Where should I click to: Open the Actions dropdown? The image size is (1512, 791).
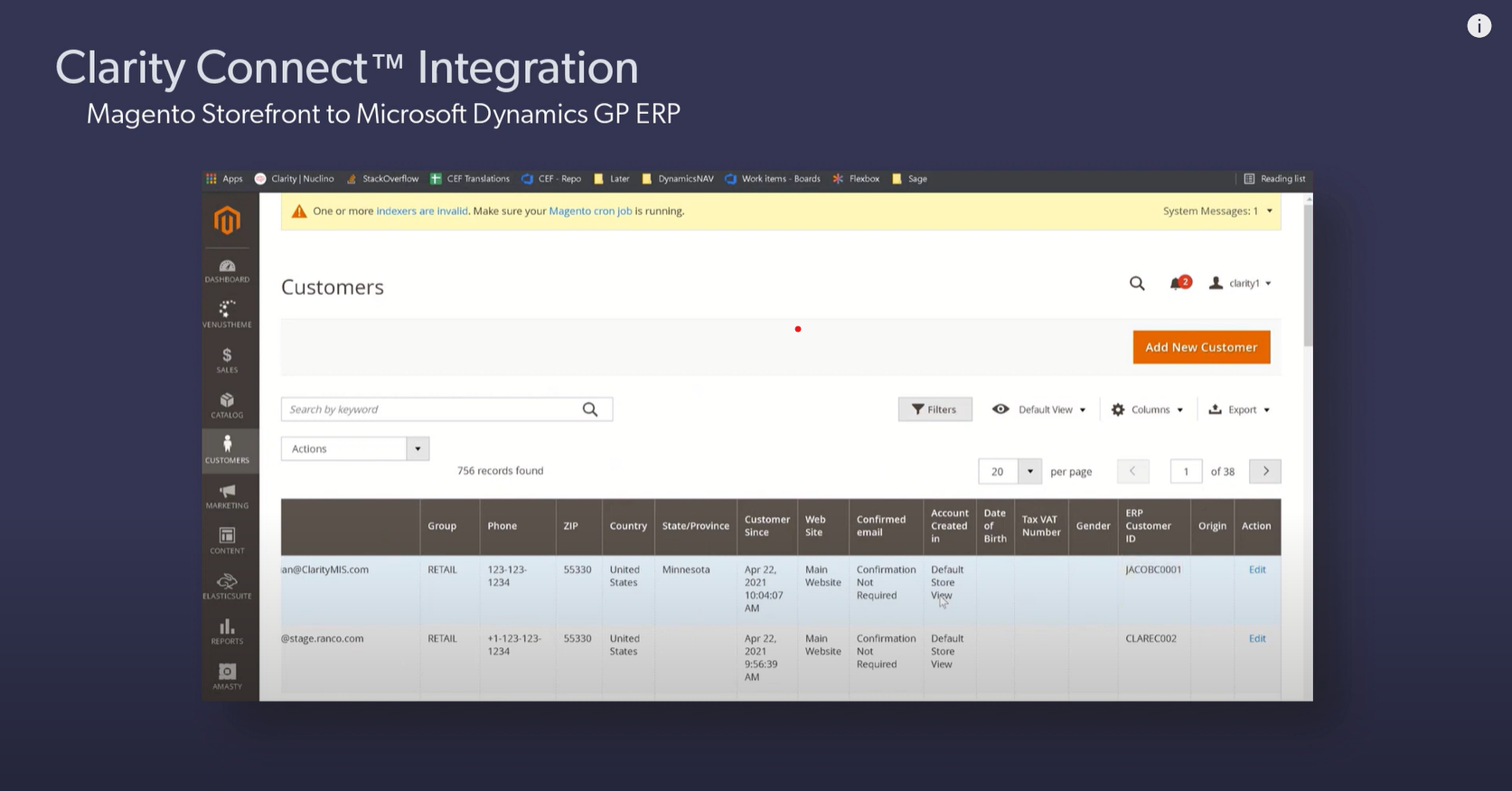click(355, 449)
